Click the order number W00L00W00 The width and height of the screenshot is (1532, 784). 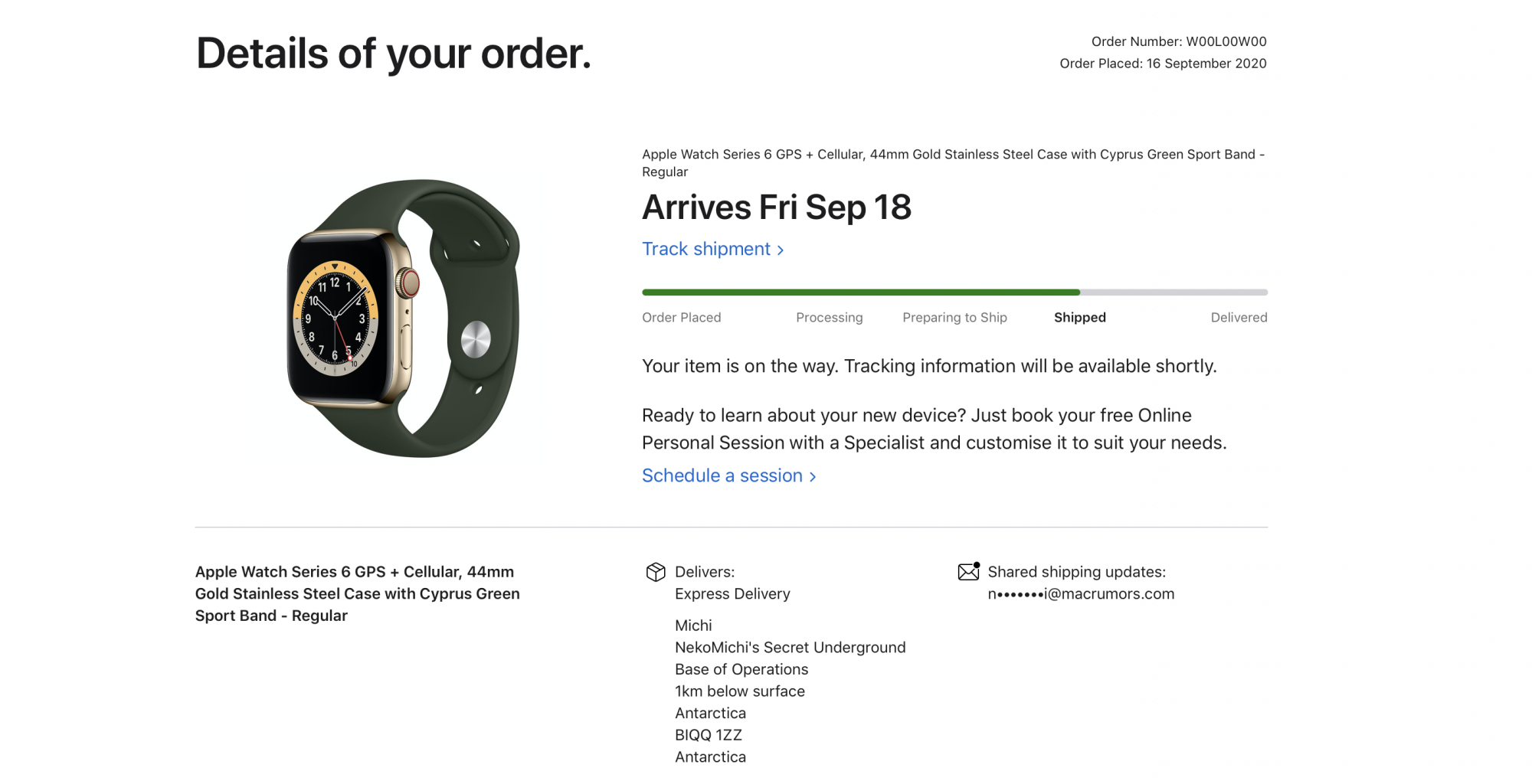1226,41
